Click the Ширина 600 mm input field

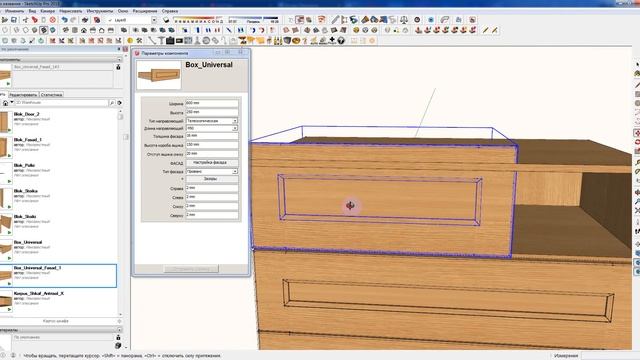point(212,104)
